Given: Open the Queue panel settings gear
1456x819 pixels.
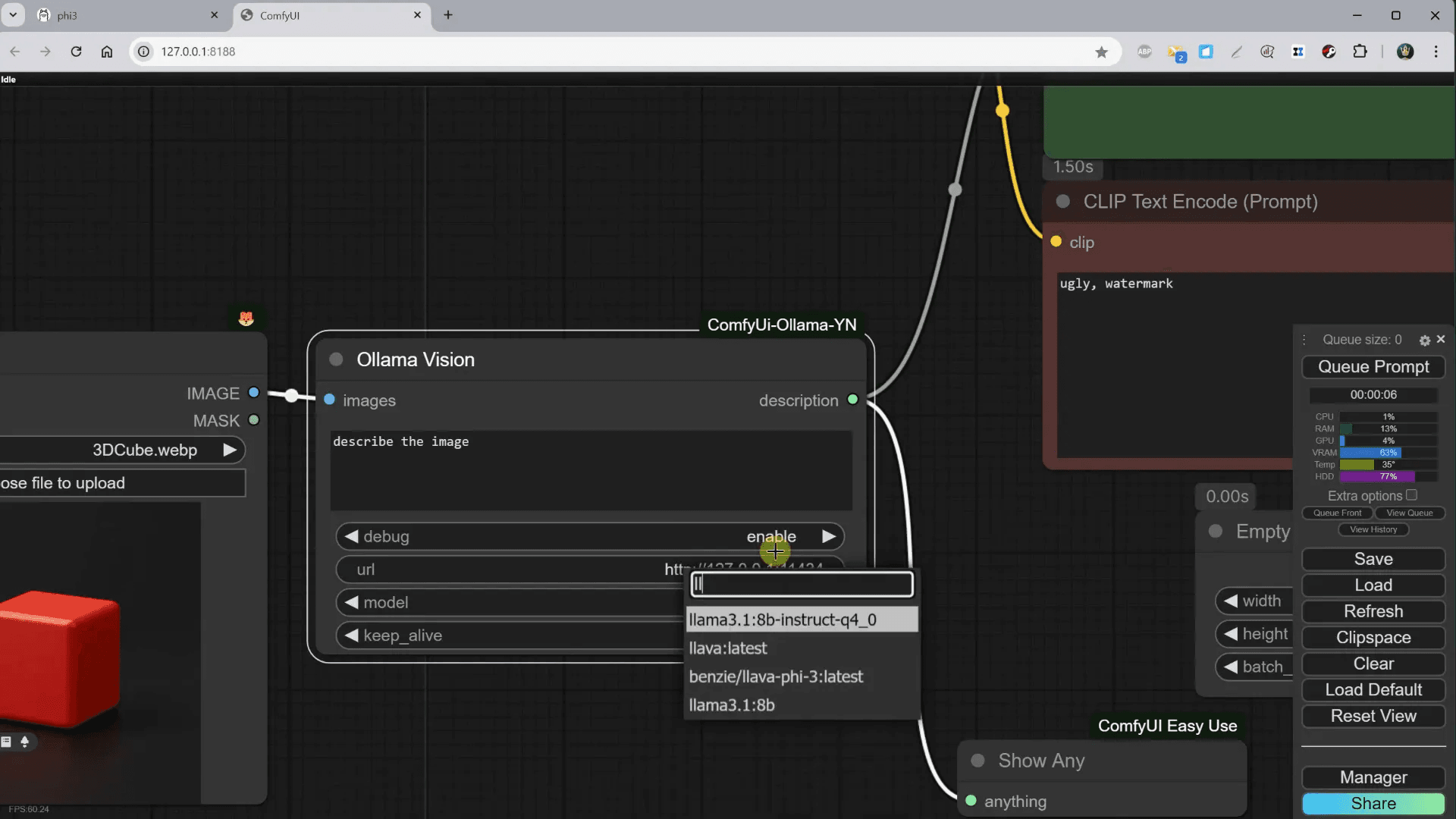Looking at the screenshot, I should point(1425,340).
